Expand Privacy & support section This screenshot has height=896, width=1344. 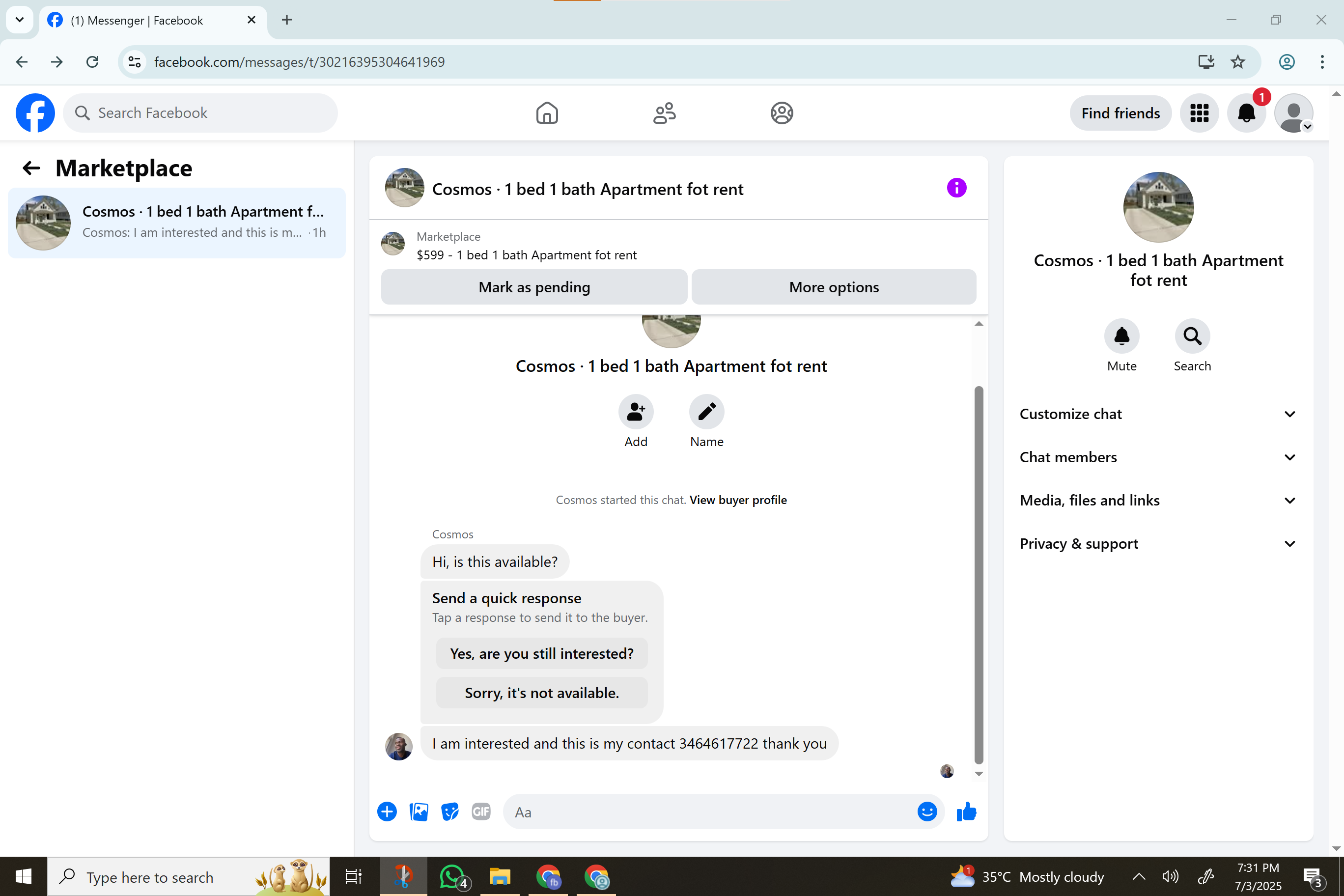[x=1158, y=543]
